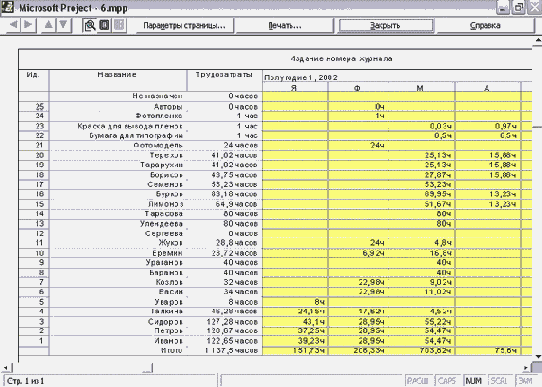The image size is (542, 387).
Task: Click the Печать print button
Action: pos(285,26)
